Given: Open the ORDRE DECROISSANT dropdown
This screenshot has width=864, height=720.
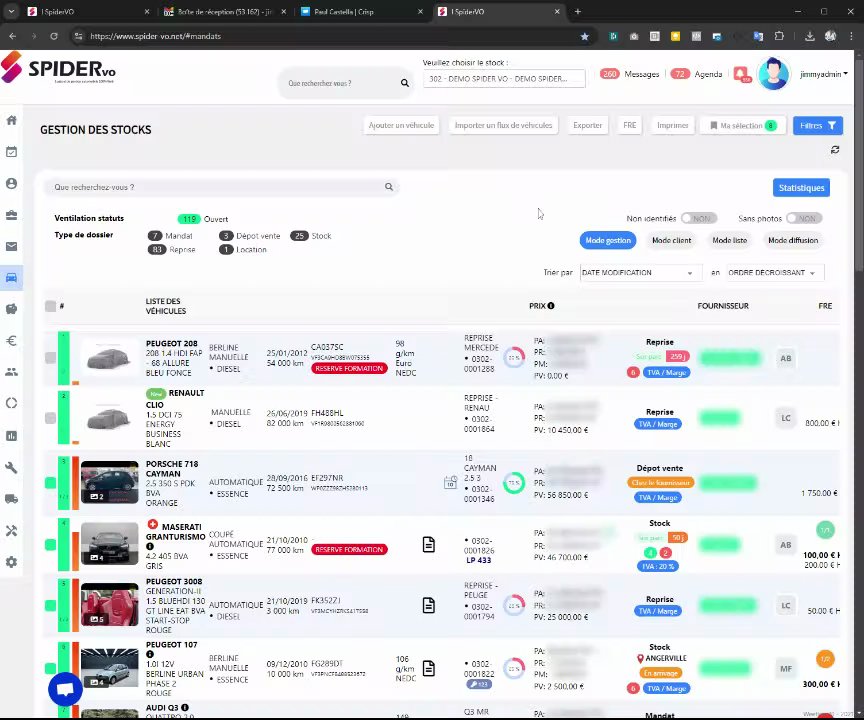Looking at the screenshot, I should point(775,273).
